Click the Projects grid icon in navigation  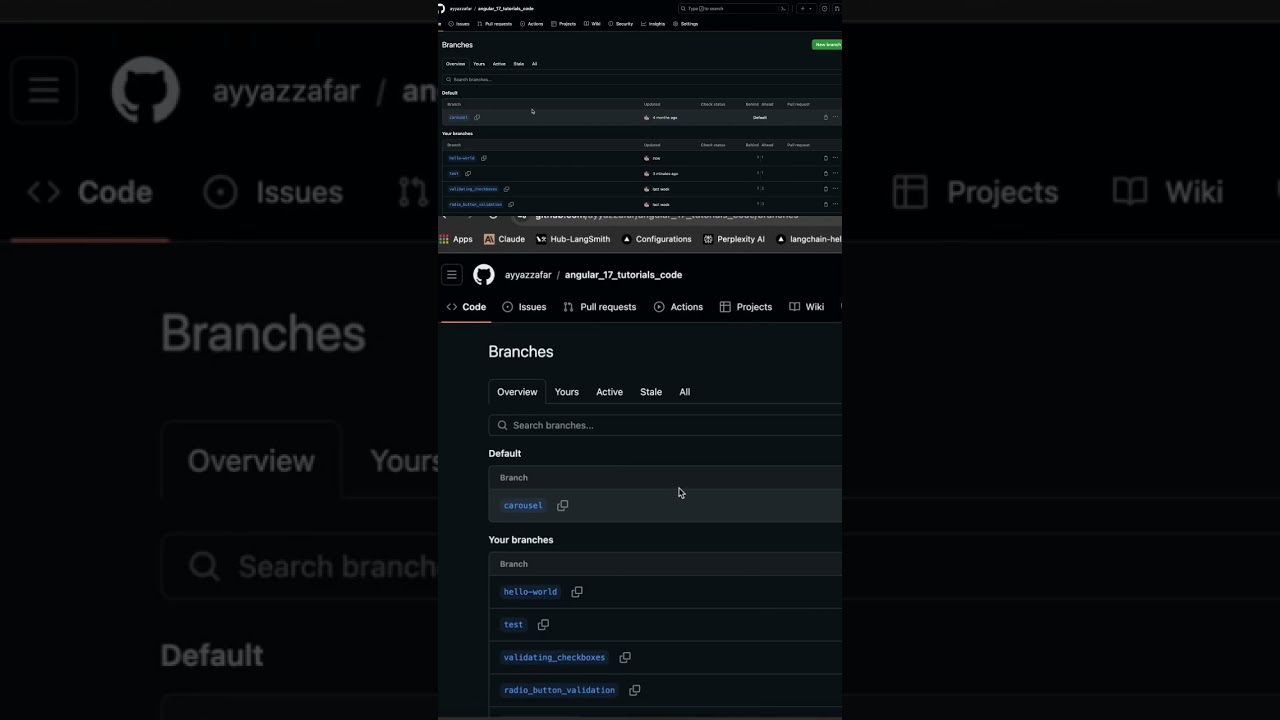[725, 307]
